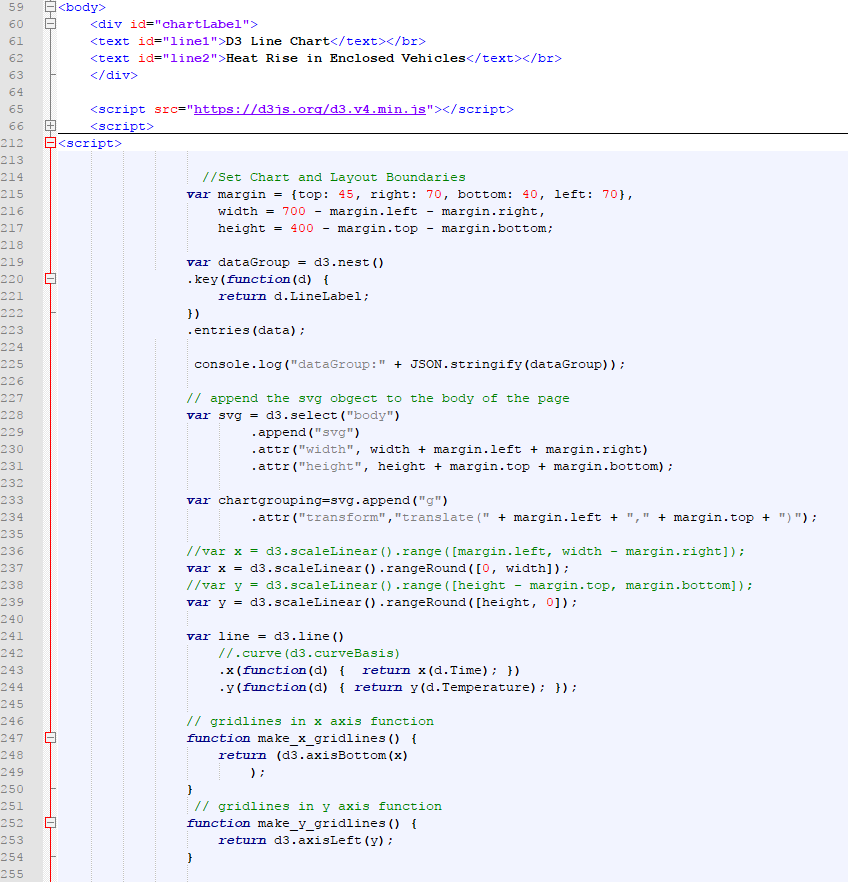Screen dimensions: 848x882
Task: Open the d3.v4.min.js script URL link
Action: pyautogui.click(x=310, y=109)
